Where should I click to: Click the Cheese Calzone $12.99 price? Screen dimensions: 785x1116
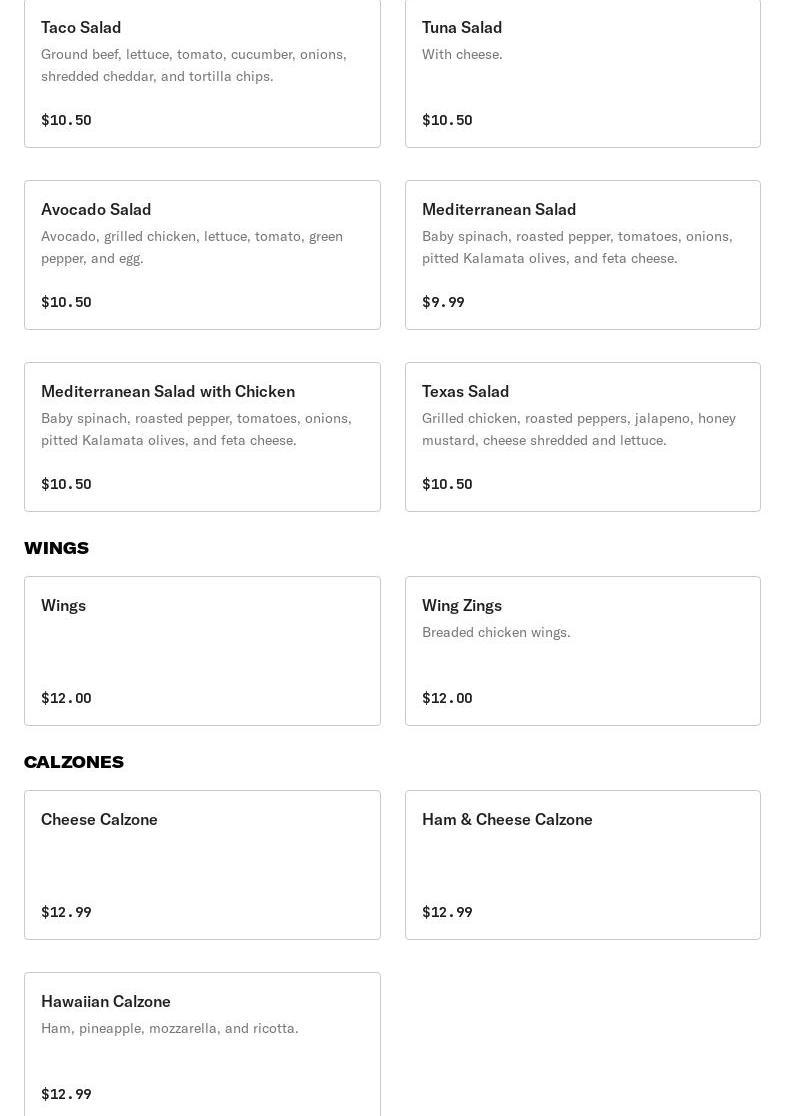pyautogui.click(x=66, y=912)
